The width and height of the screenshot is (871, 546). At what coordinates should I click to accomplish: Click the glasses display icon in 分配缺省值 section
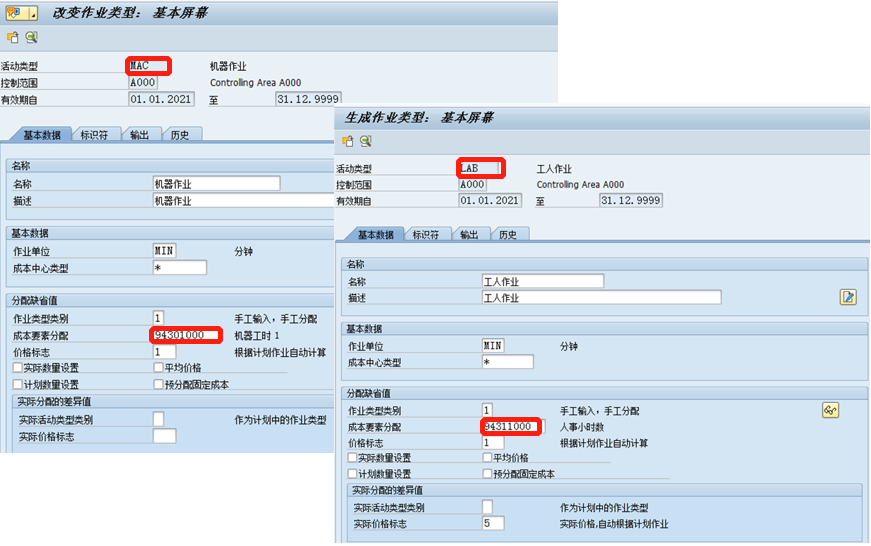pyautogui.click(x=830, y=410)
